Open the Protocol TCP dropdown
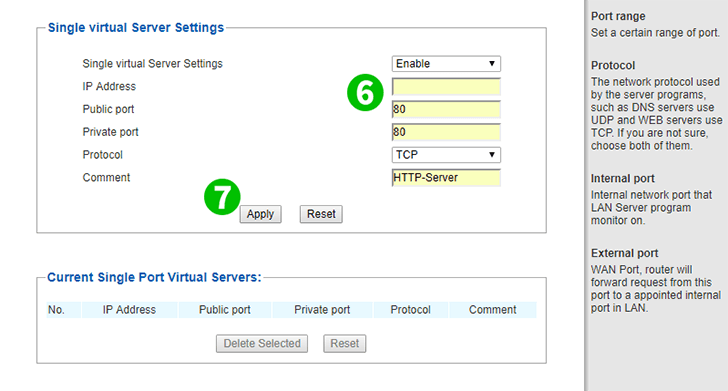The height and width of the screenshot is (391, 728). (446, 155)
